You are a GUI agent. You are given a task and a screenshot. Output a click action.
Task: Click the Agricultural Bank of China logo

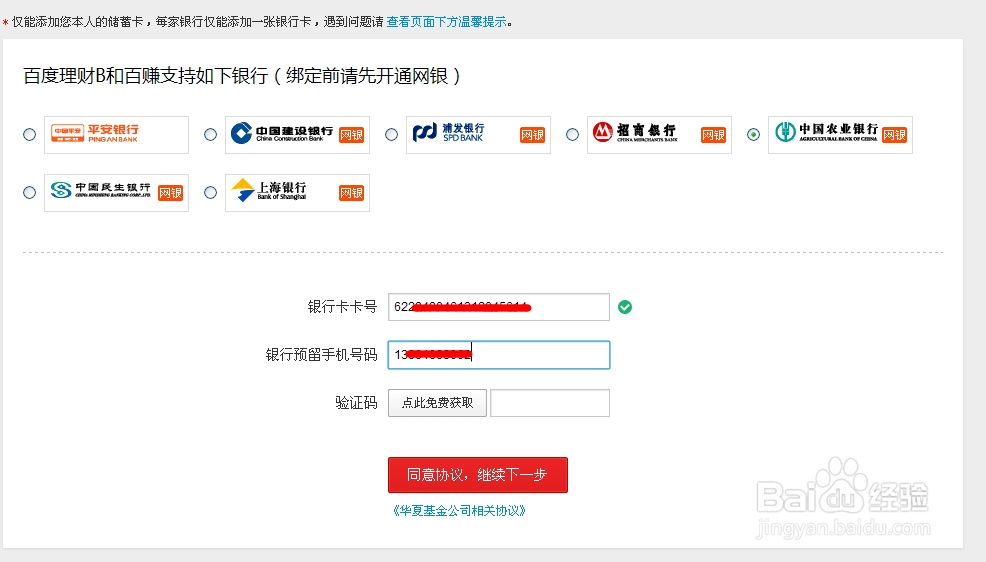coord(840,135)
